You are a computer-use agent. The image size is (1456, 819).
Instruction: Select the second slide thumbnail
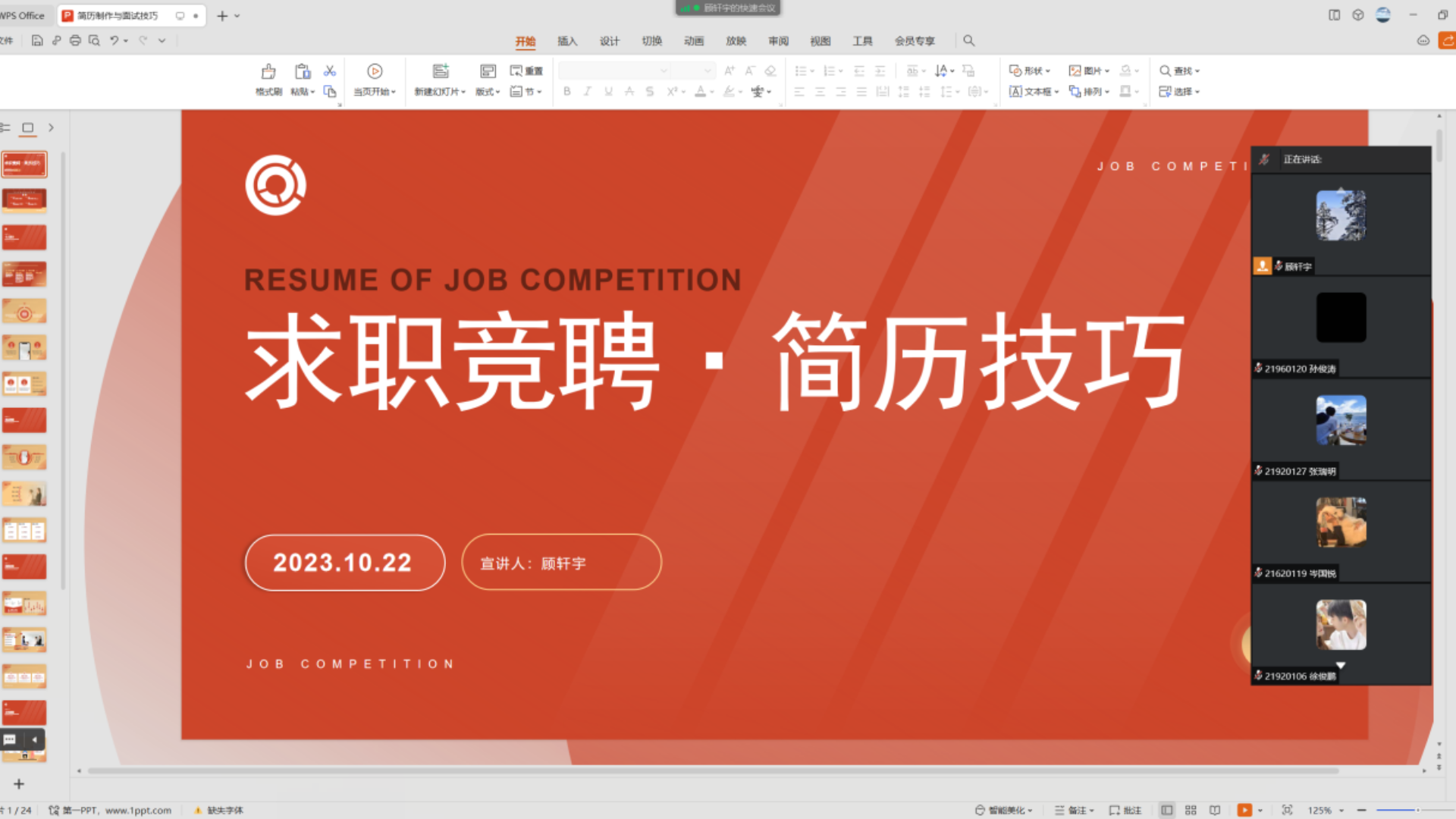tap(24, 200)
